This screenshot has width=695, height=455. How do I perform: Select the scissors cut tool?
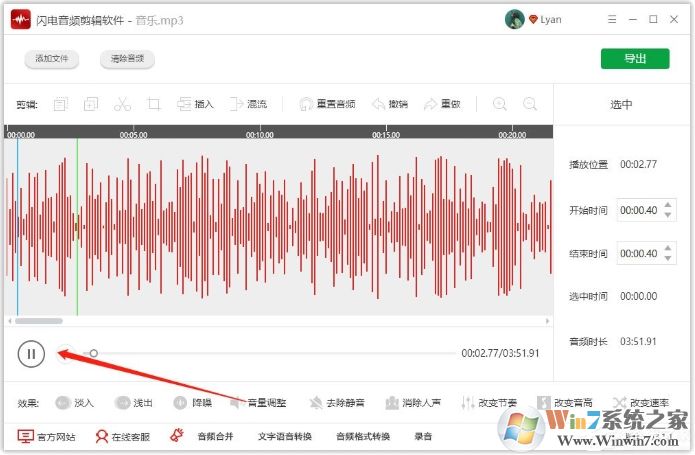[122, 105]
